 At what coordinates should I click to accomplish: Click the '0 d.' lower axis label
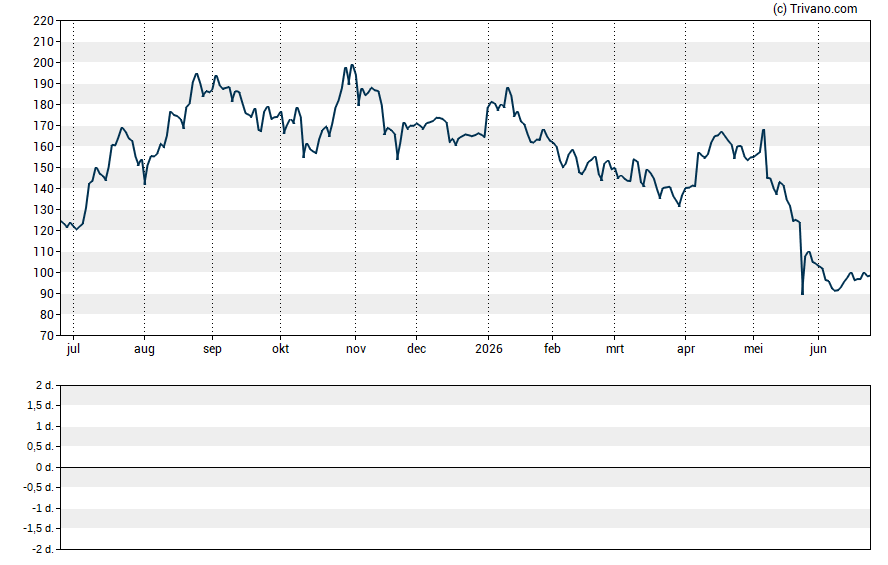coord(45,467)
